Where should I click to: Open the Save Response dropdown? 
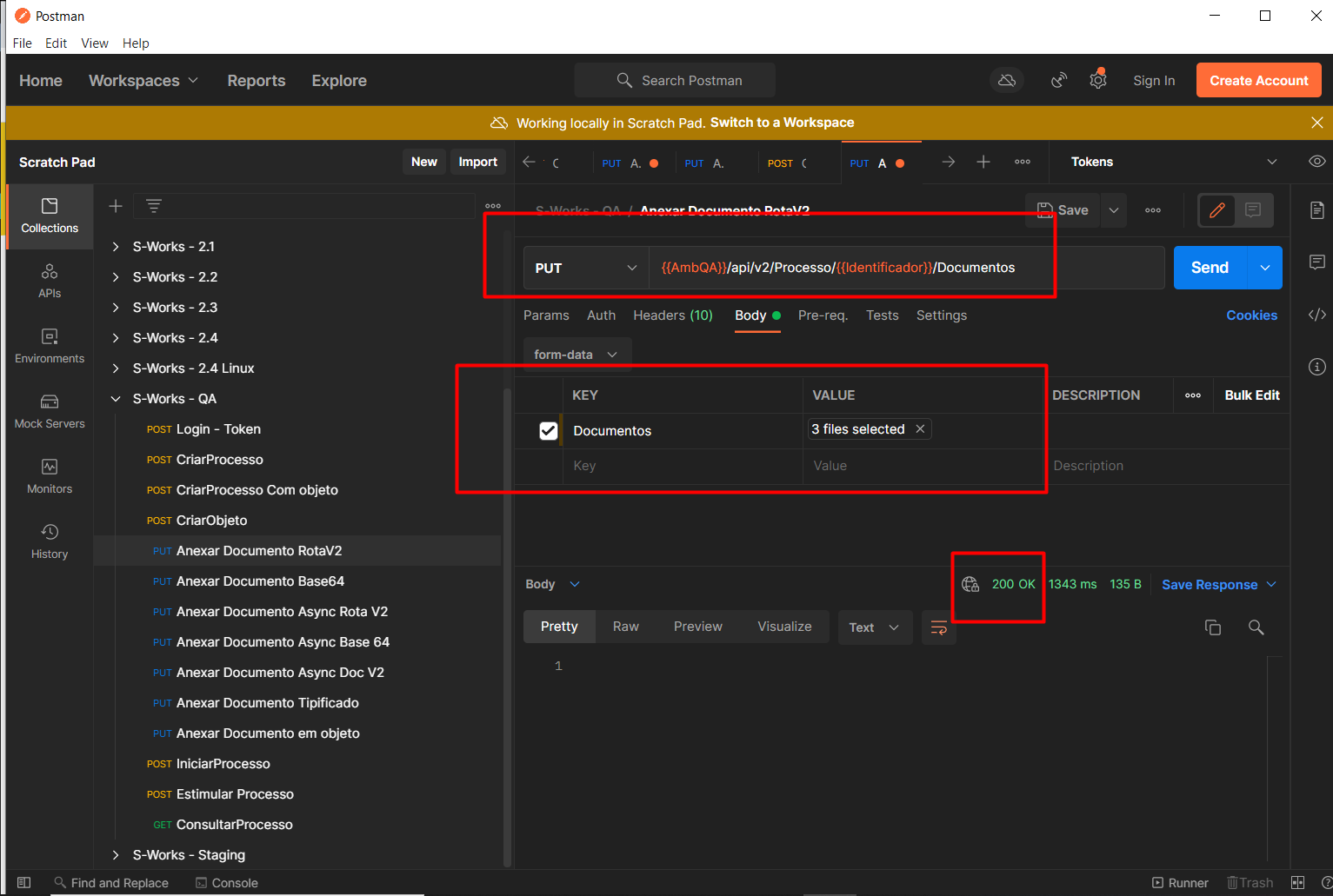tap(1219, 585)
